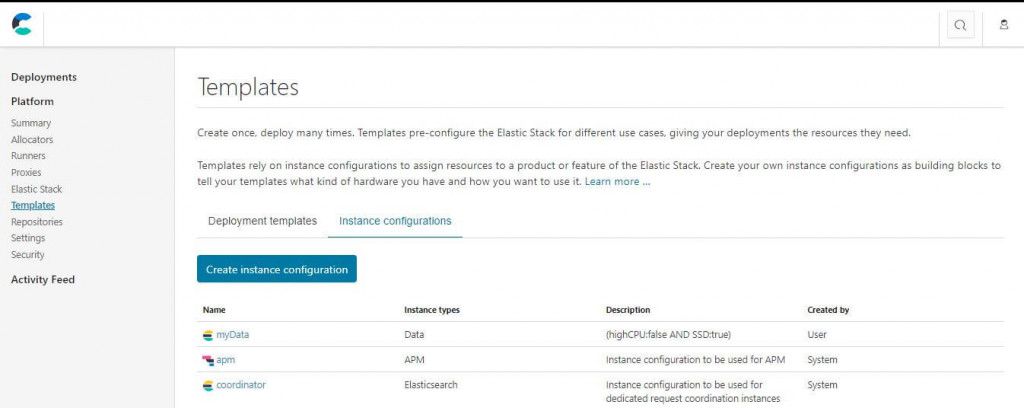Open Elastic Stack in sidebar
1024x408 pixels.
tap(37, 189)
